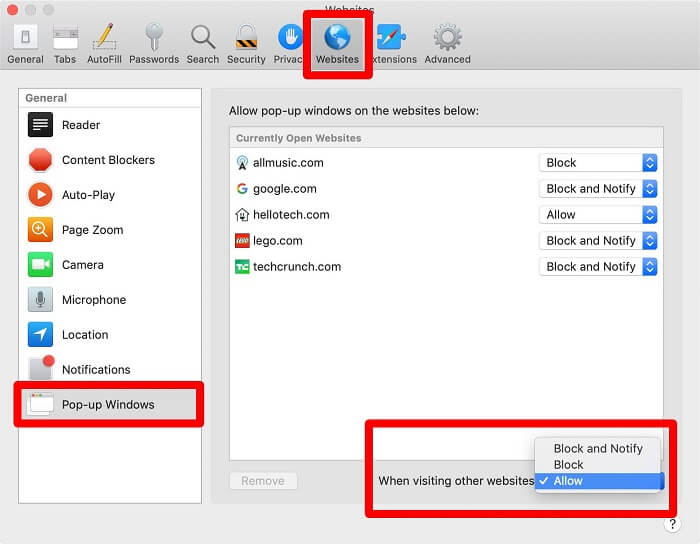
Task: Click the Search magnifying glass icon
Action: [x=203, y=37]
